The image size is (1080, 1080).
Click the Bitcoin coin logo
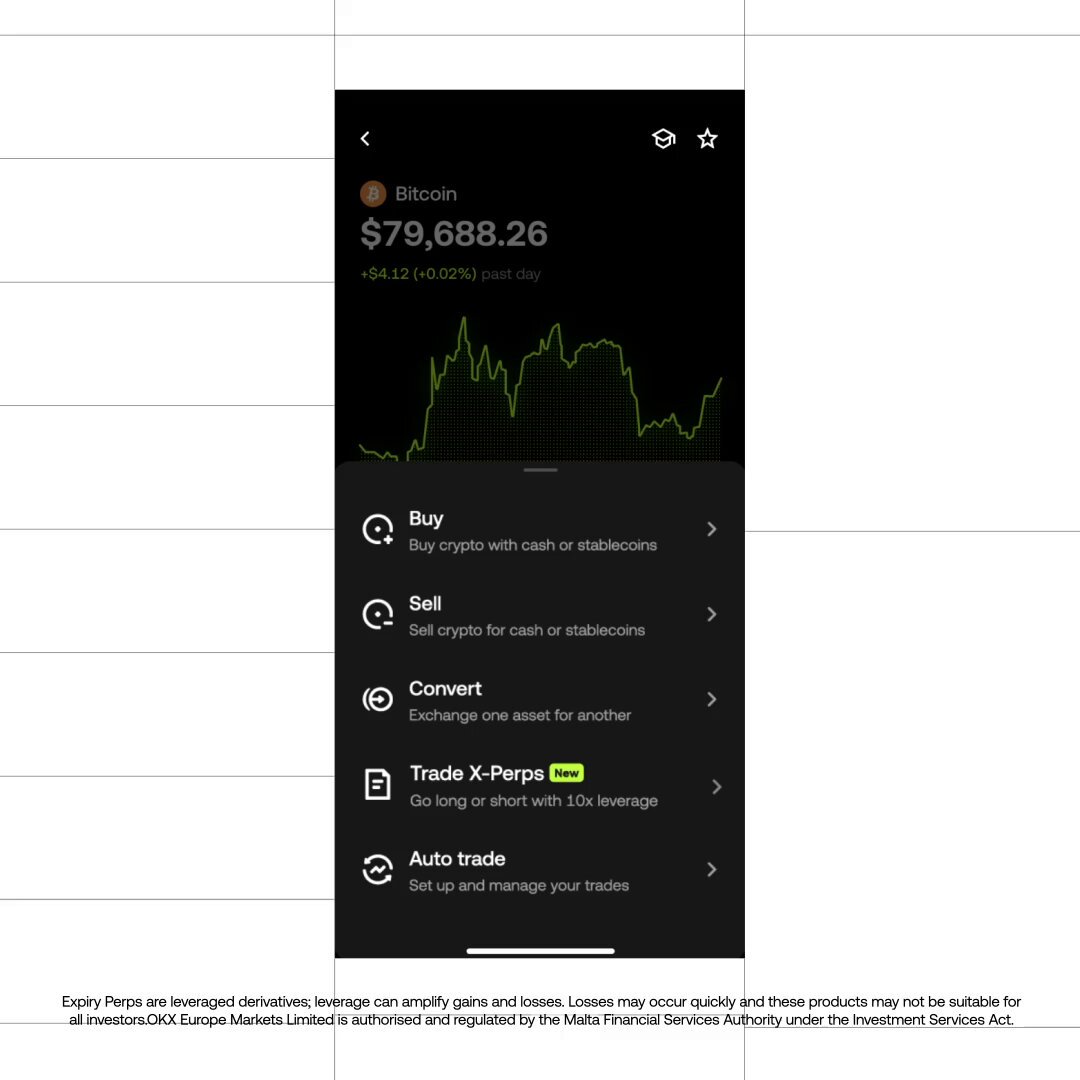[373, 194]
